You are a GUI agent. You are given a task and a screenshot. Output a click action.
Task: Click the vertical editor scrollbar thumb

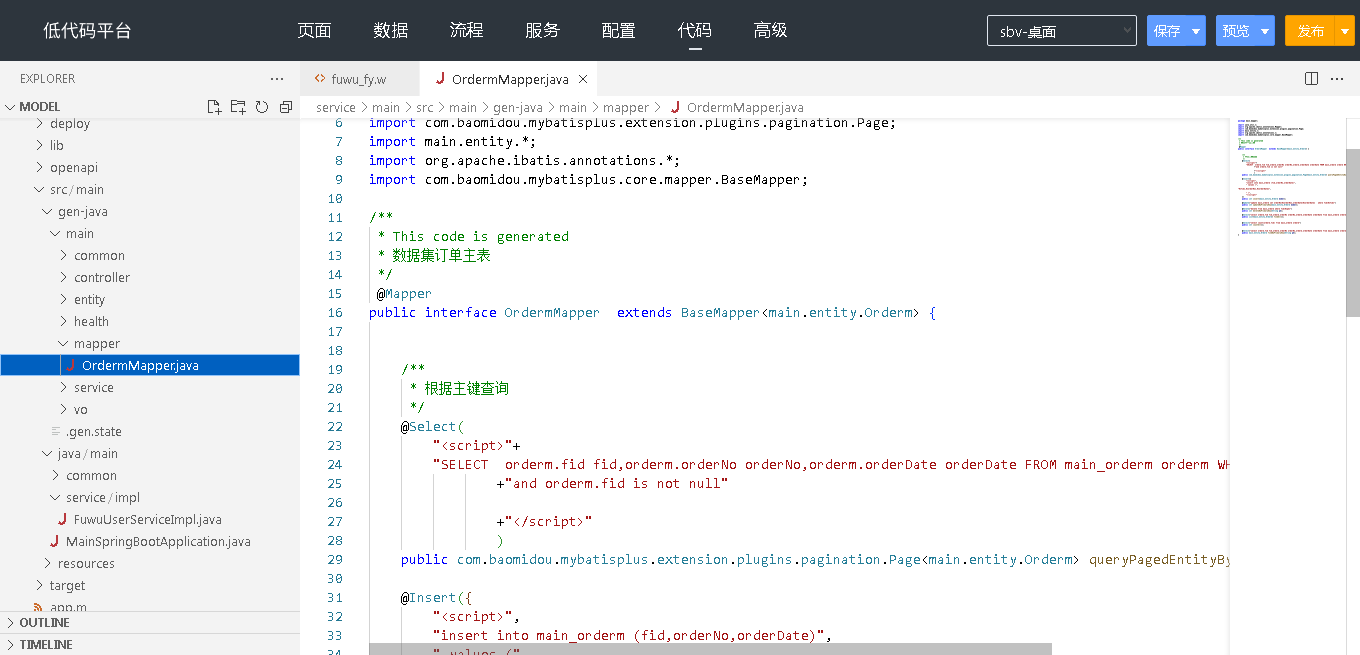(1352, 230)
